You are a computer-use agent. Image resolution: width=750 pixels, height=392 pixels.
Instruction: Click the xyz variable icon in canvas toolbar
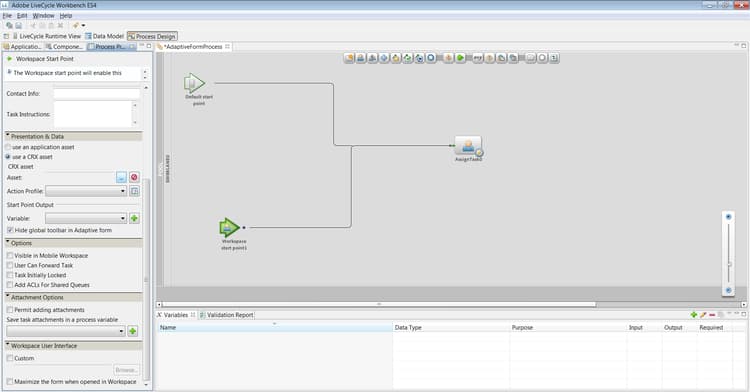[x=477, y=58]
